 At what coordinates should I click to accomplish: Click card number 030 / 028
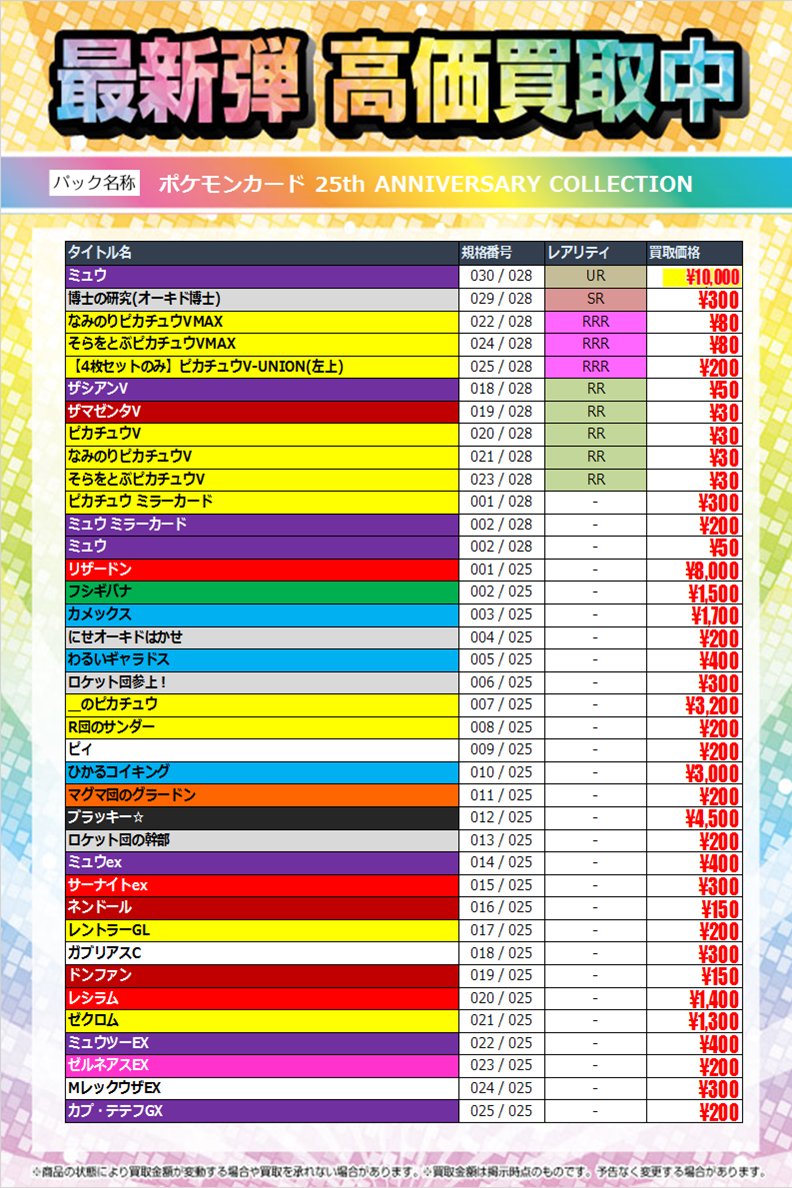501,276
